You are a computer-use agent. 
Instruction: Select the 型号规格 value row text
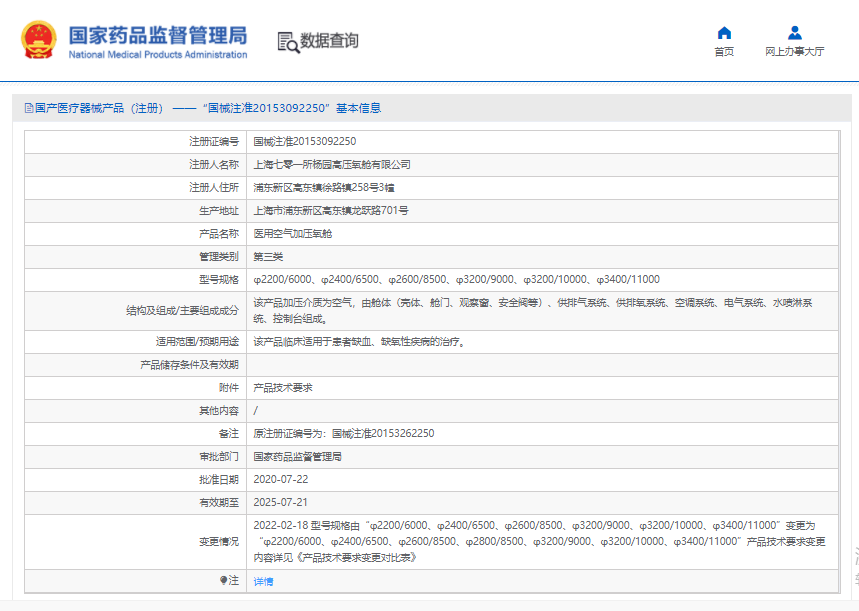pos(456,279)
